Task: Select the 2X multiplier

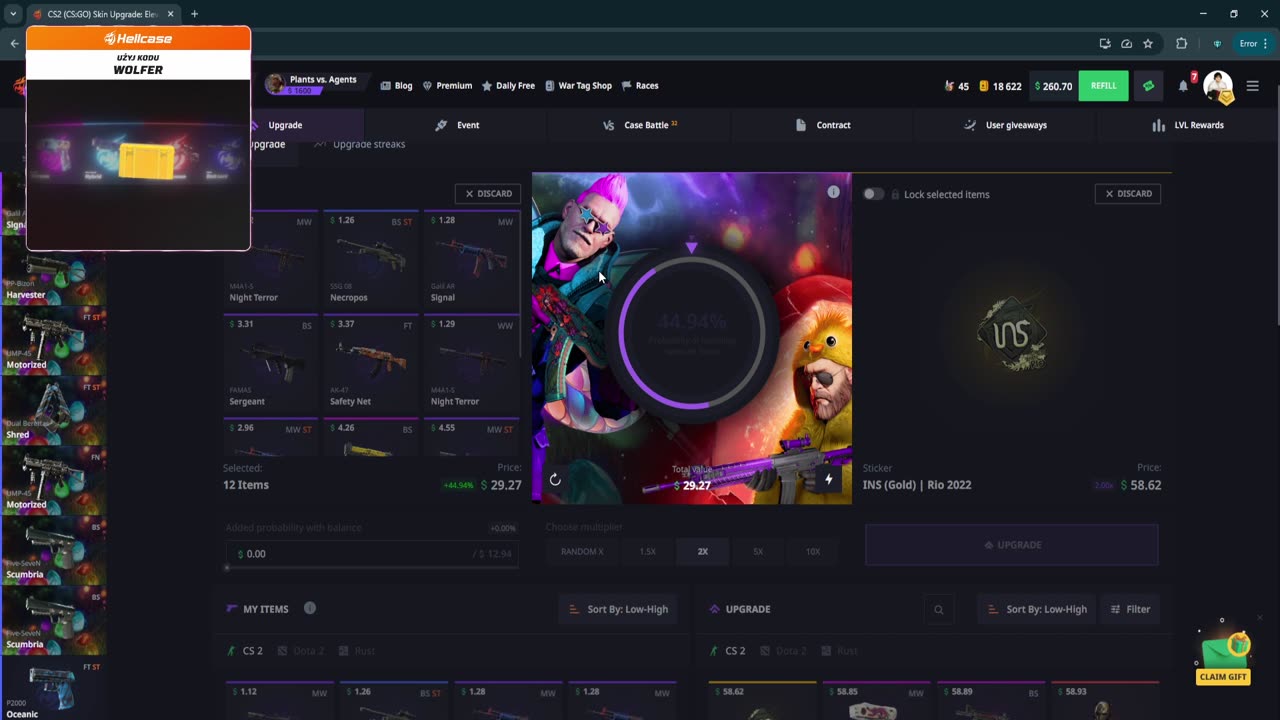Action: pyautogui.click(x=702, y=552)
